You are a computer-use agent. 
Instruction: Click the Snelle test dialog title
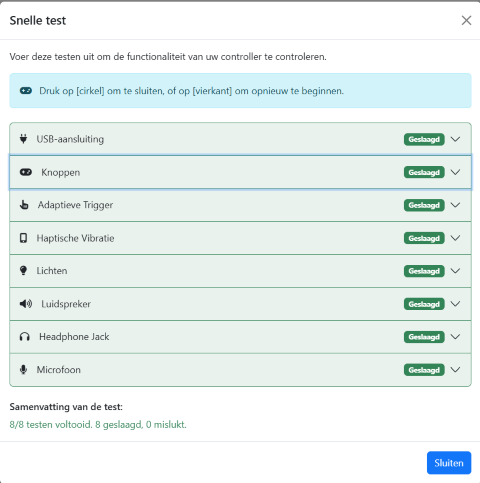(38, 21)
